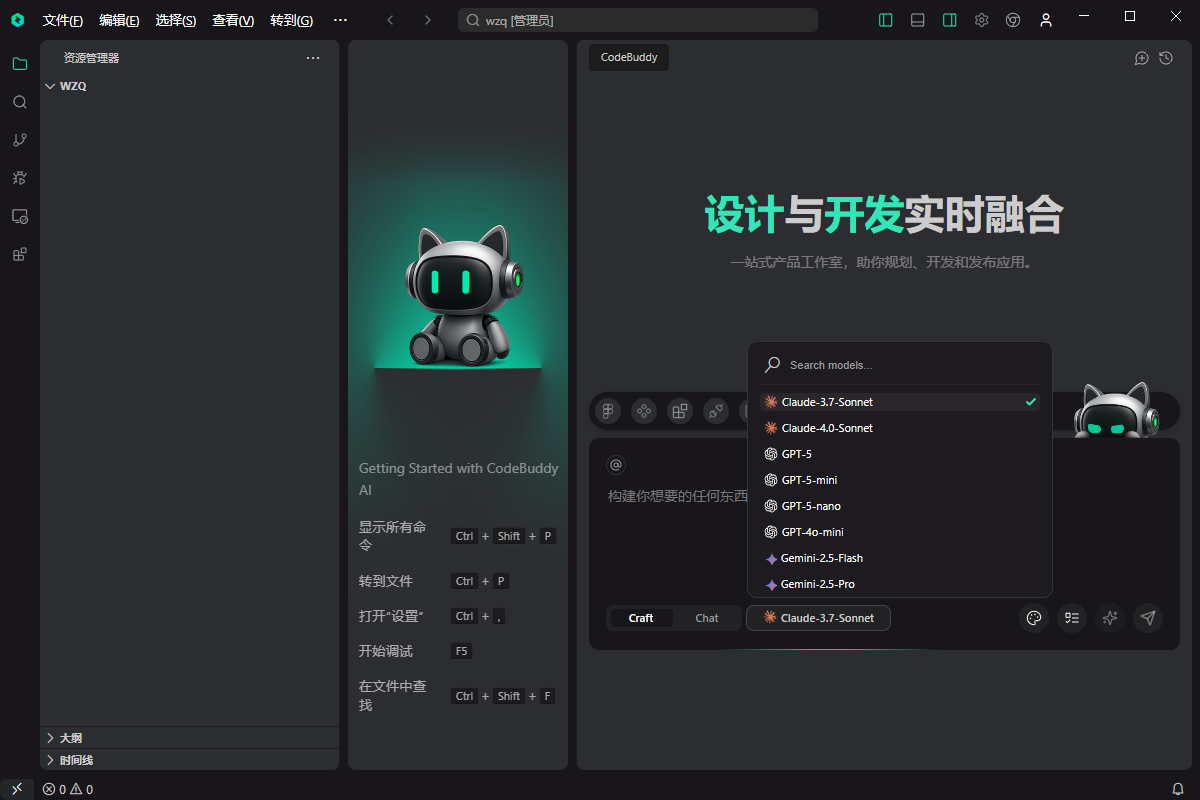The image size is (1200, 800).
Task: Open the checklist tasks icon
Action: click(1072, 618)
